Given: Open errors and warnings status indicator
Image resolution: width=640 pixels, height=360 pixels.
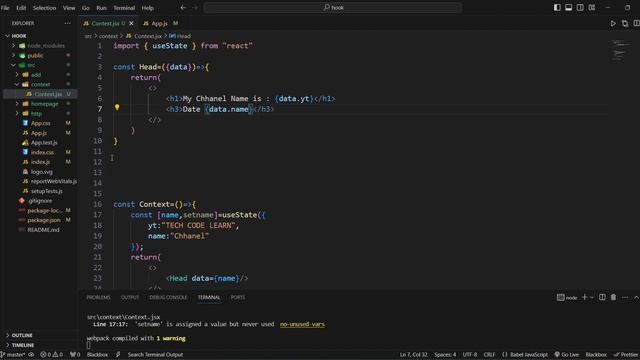Looking at the screenshot, I should click(x=51, y=355).
